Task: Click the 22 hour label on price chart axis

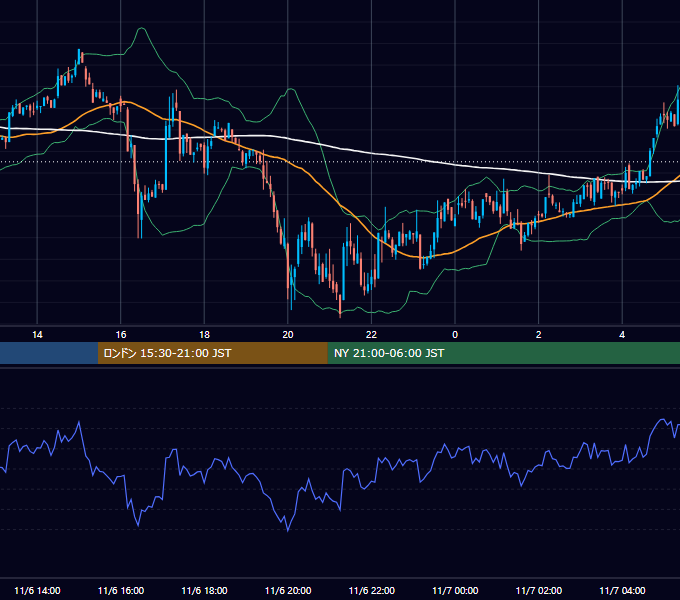Action: click(372, 335)
